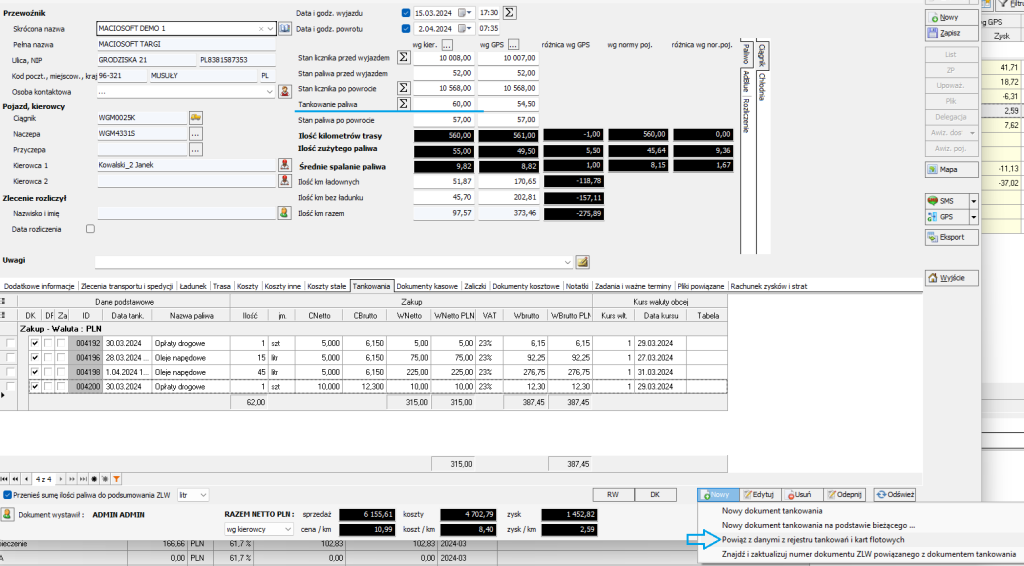Click the Zapisz button
This screenshot has width=1024, height=566.
point(944,33)
